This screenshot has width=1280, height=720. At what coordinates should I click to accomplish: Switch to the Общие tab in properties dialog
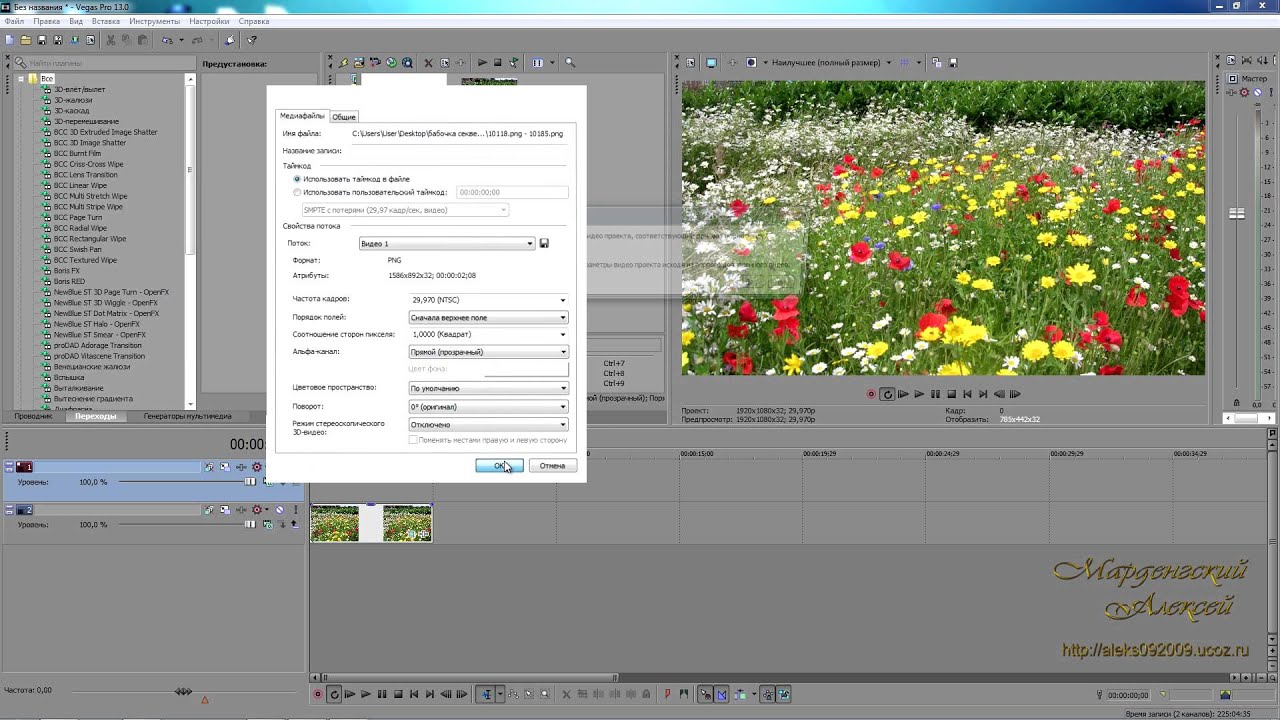pos(343,117)
